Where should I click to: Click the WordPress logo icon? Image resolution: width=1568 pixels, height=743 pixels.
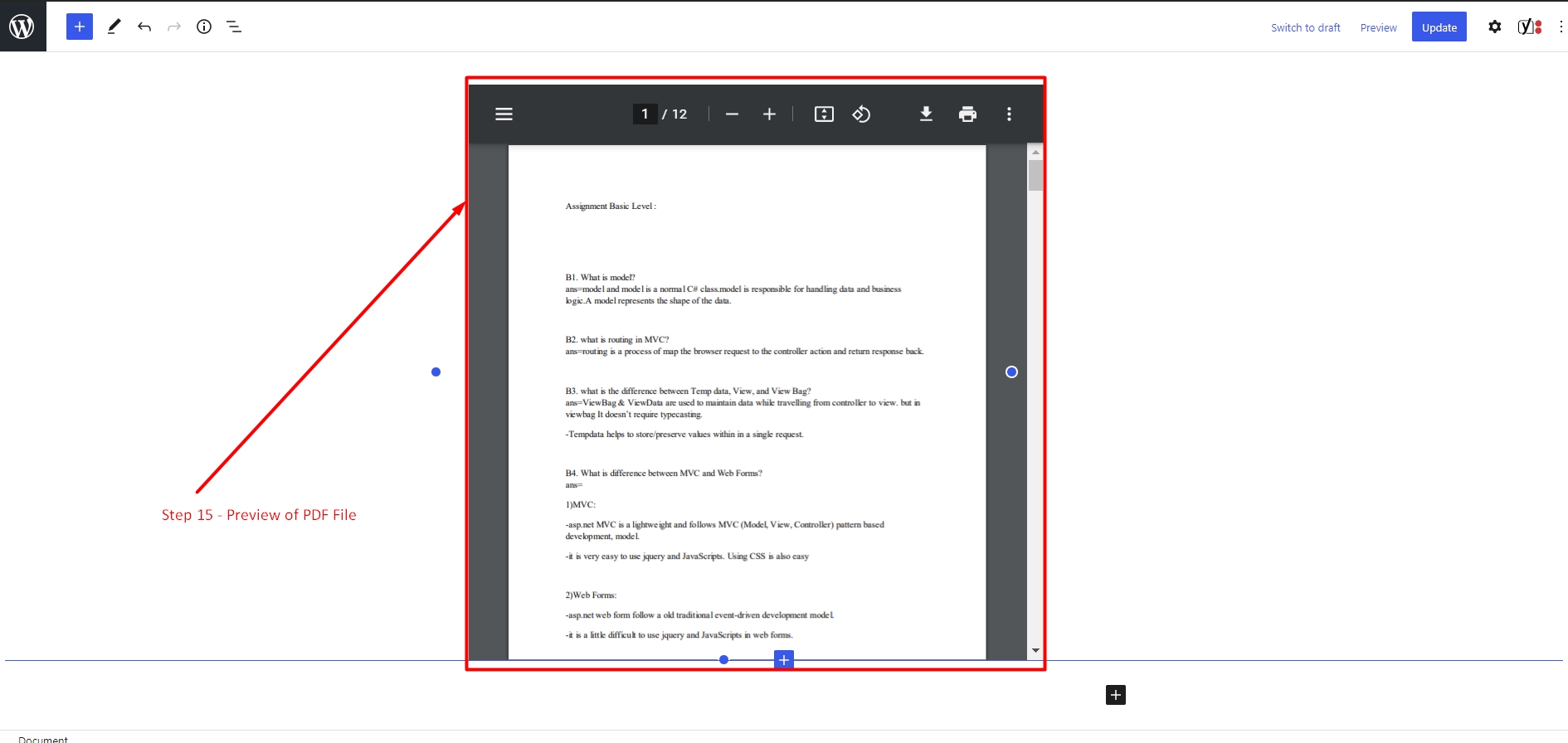(x=22, y=27)
